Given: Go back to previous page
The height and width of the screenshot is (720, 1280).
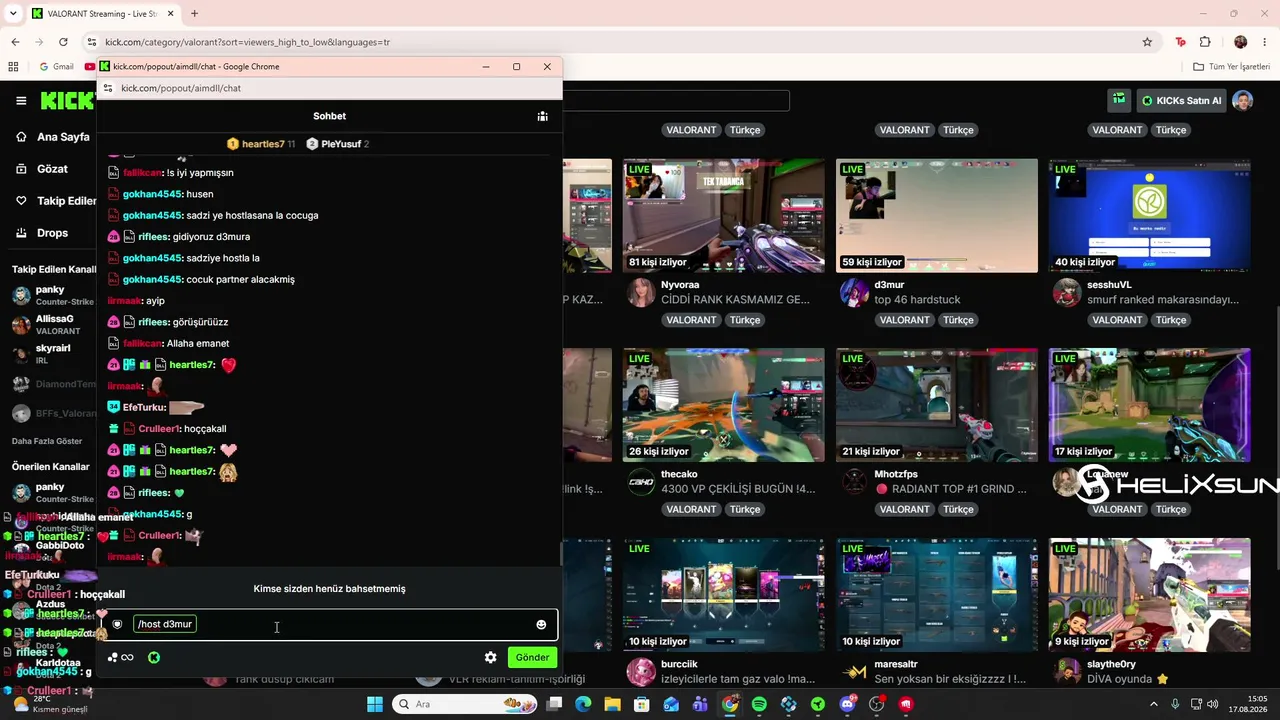Looking at the screenshot, I should [15, 42].
